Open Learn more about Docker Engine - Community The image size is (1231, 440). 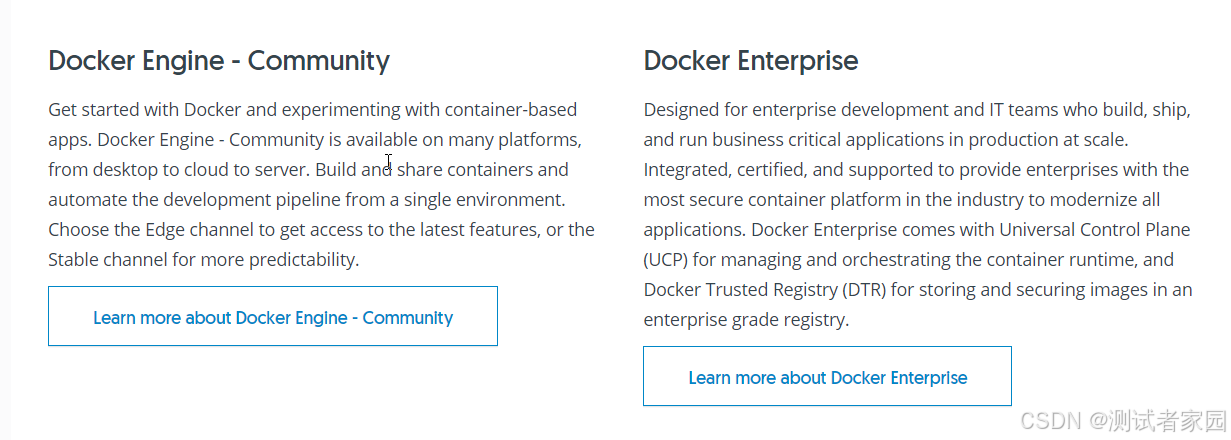[x=272, y=317]
